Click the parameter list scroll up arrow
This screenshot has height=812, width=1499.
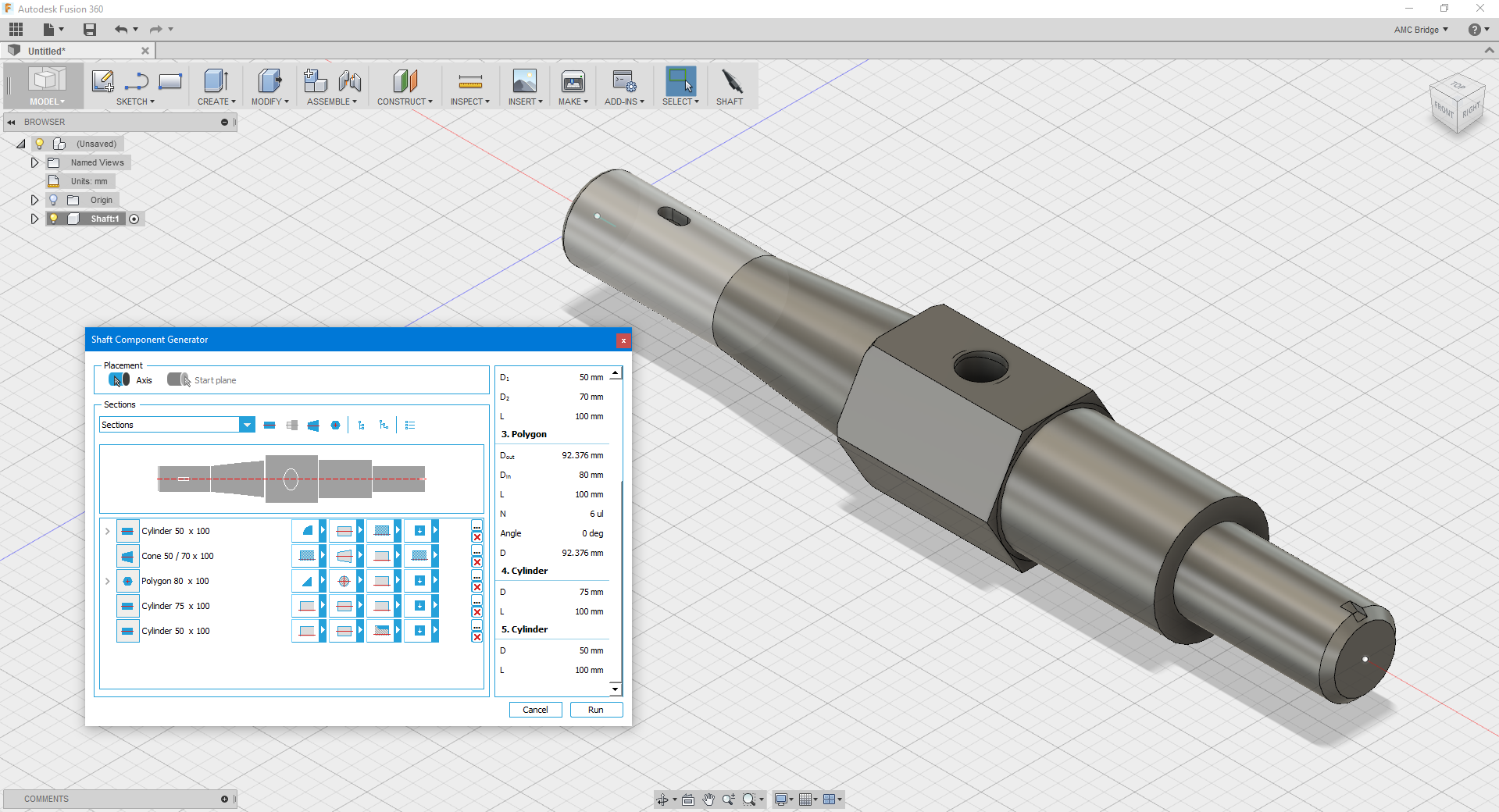tap(616, 373)
